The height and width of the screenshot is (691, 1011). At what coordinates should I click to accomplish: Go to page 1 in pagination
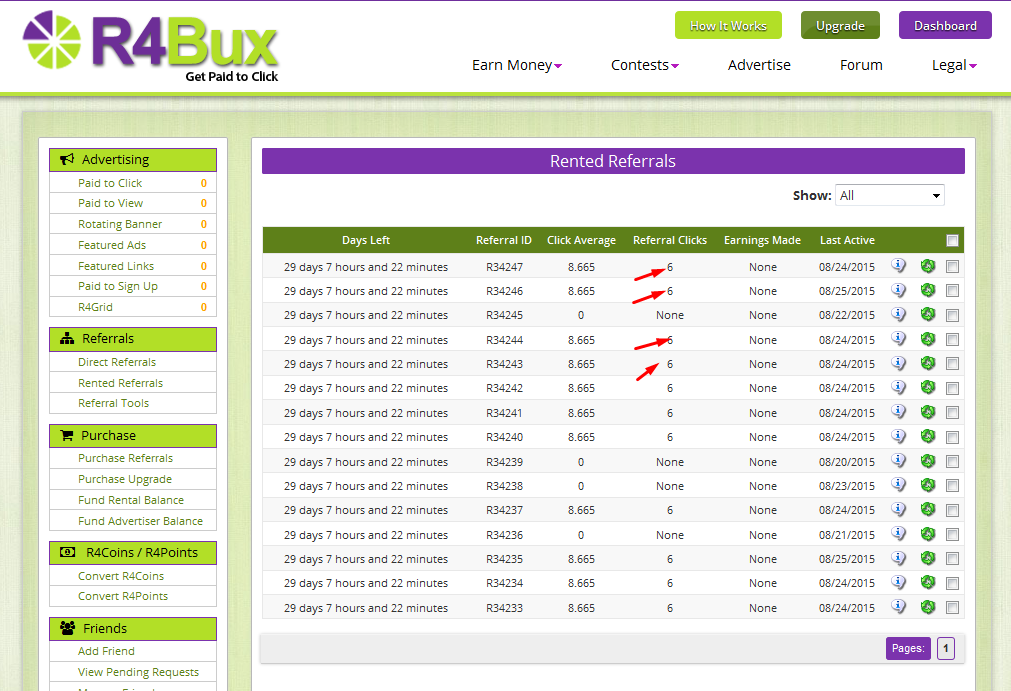(946, 648)
